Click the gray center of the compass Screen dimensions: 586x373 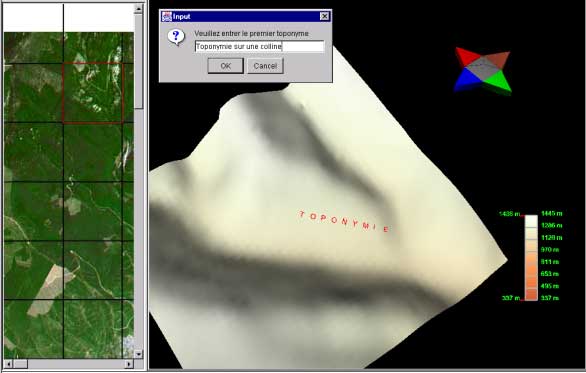[482, 69]
